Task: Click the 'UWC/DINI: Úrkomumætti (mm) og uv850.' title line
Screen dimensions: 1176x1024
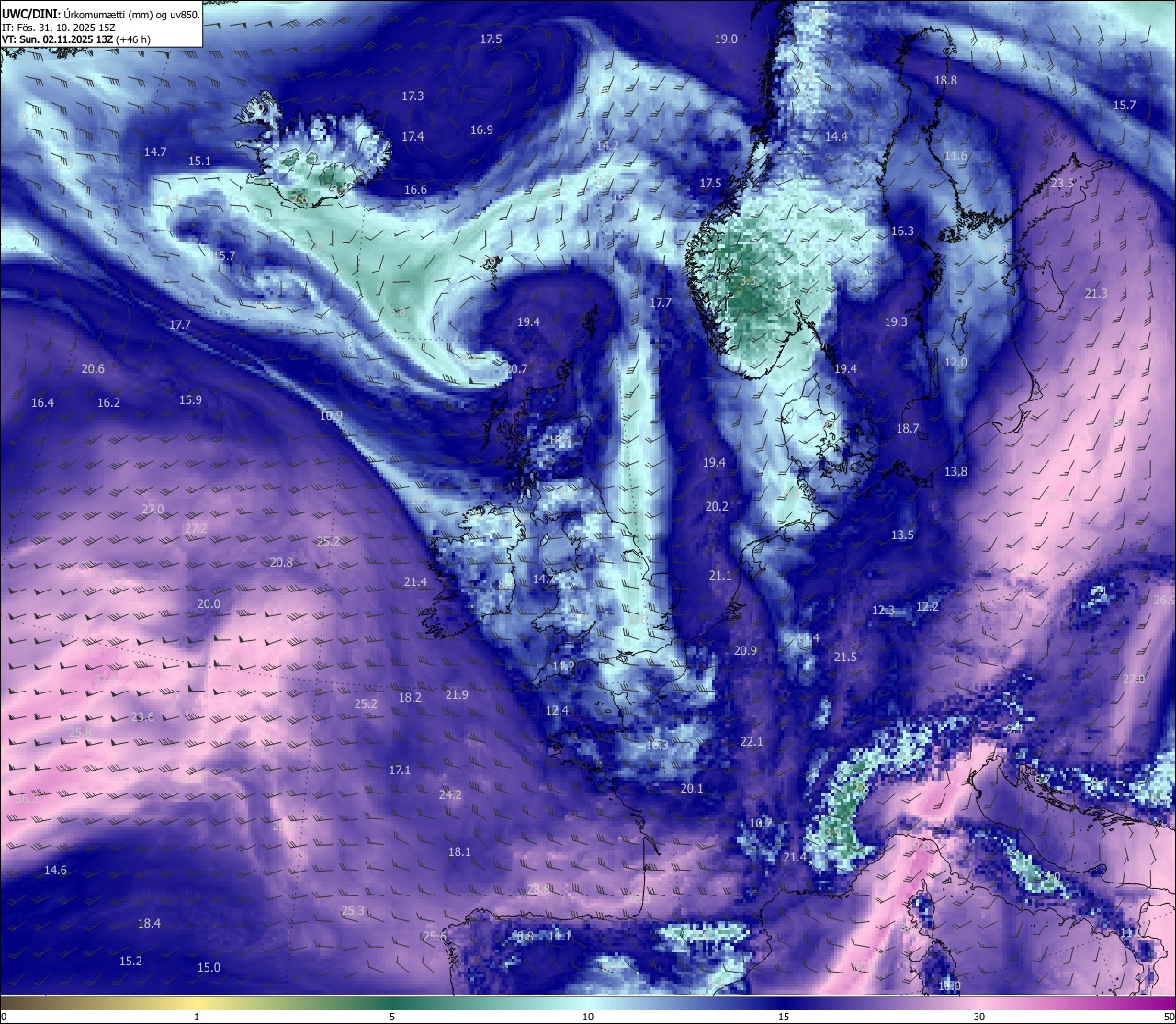Action: [100, 14]
